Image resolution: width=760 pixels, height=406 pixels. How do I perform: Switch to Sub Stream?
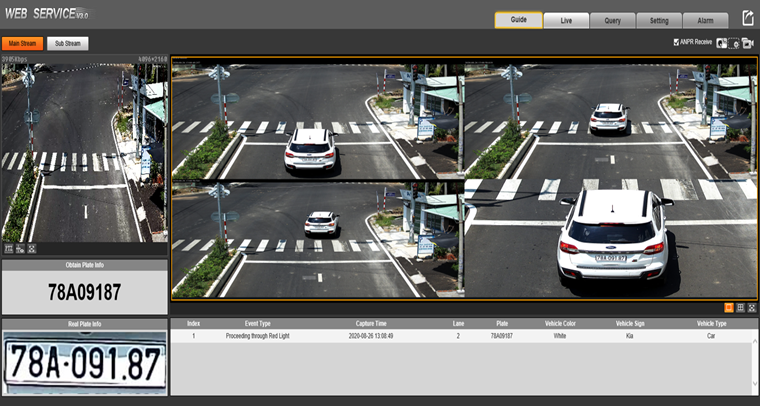pyautogui.click(x=67, y=44)
